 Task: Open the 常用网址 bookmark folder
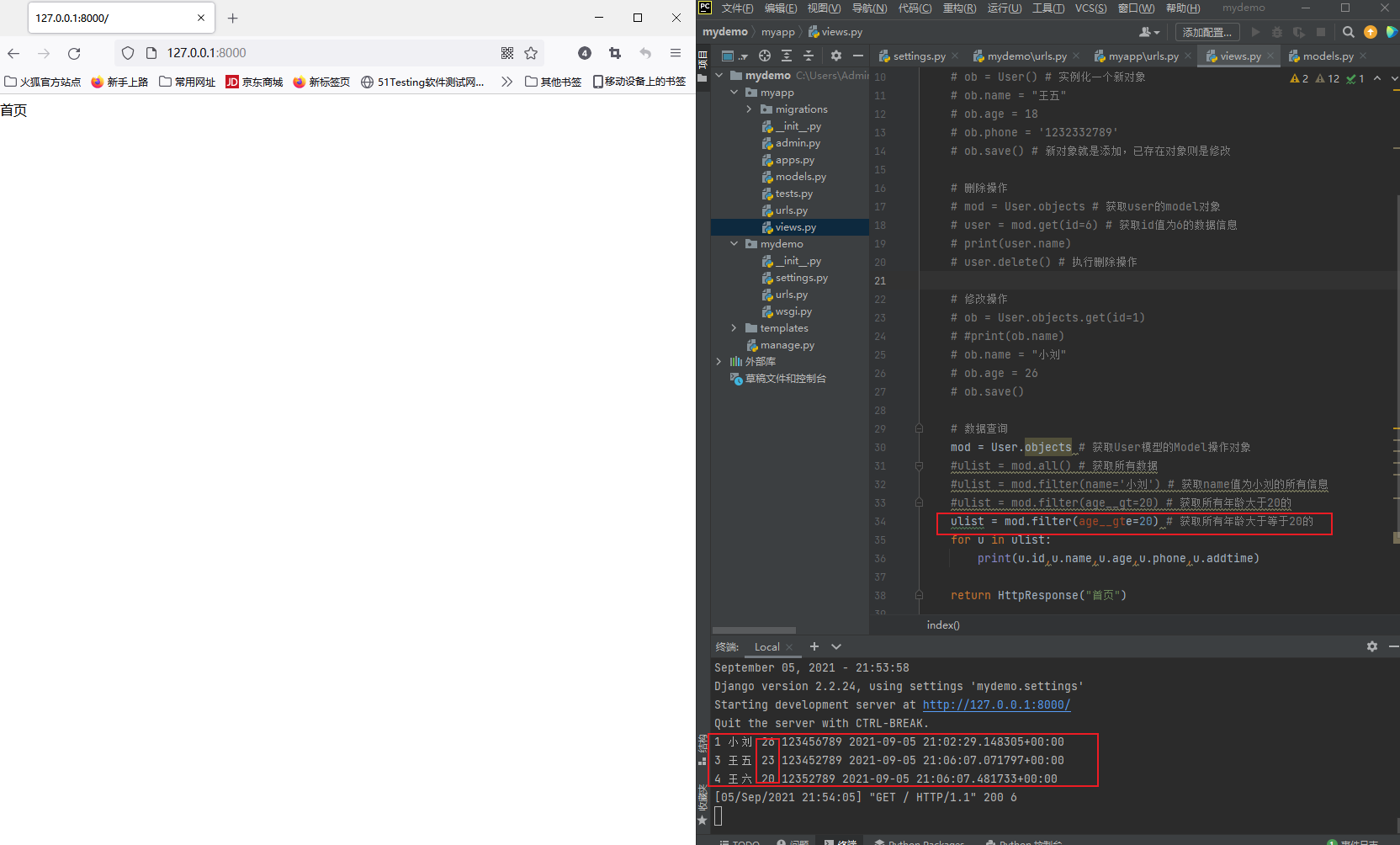point(187,82)
